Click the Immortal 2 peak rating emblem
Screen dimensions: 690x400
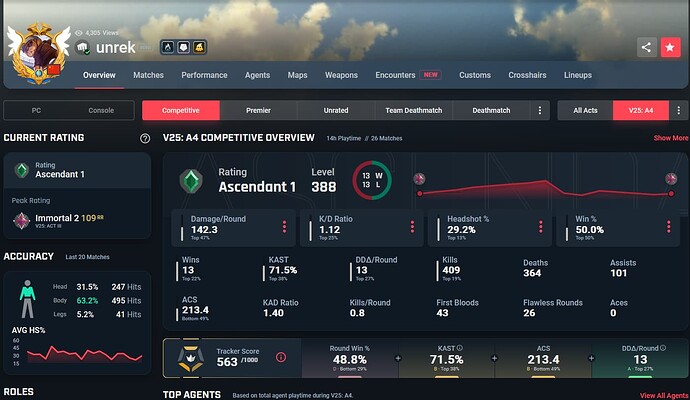click(22, 221)
